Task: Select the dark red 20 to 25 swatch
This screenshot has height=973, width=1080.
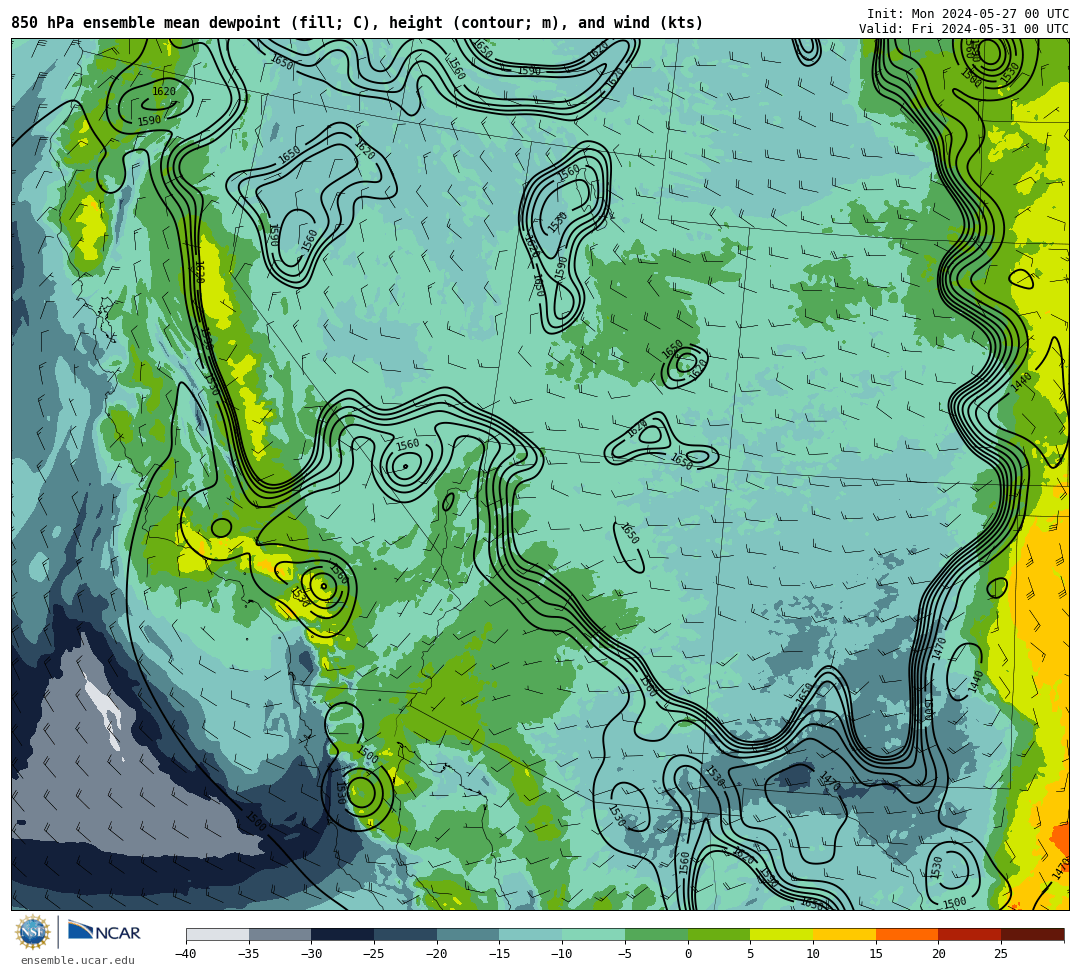Action: pos(970,934)
